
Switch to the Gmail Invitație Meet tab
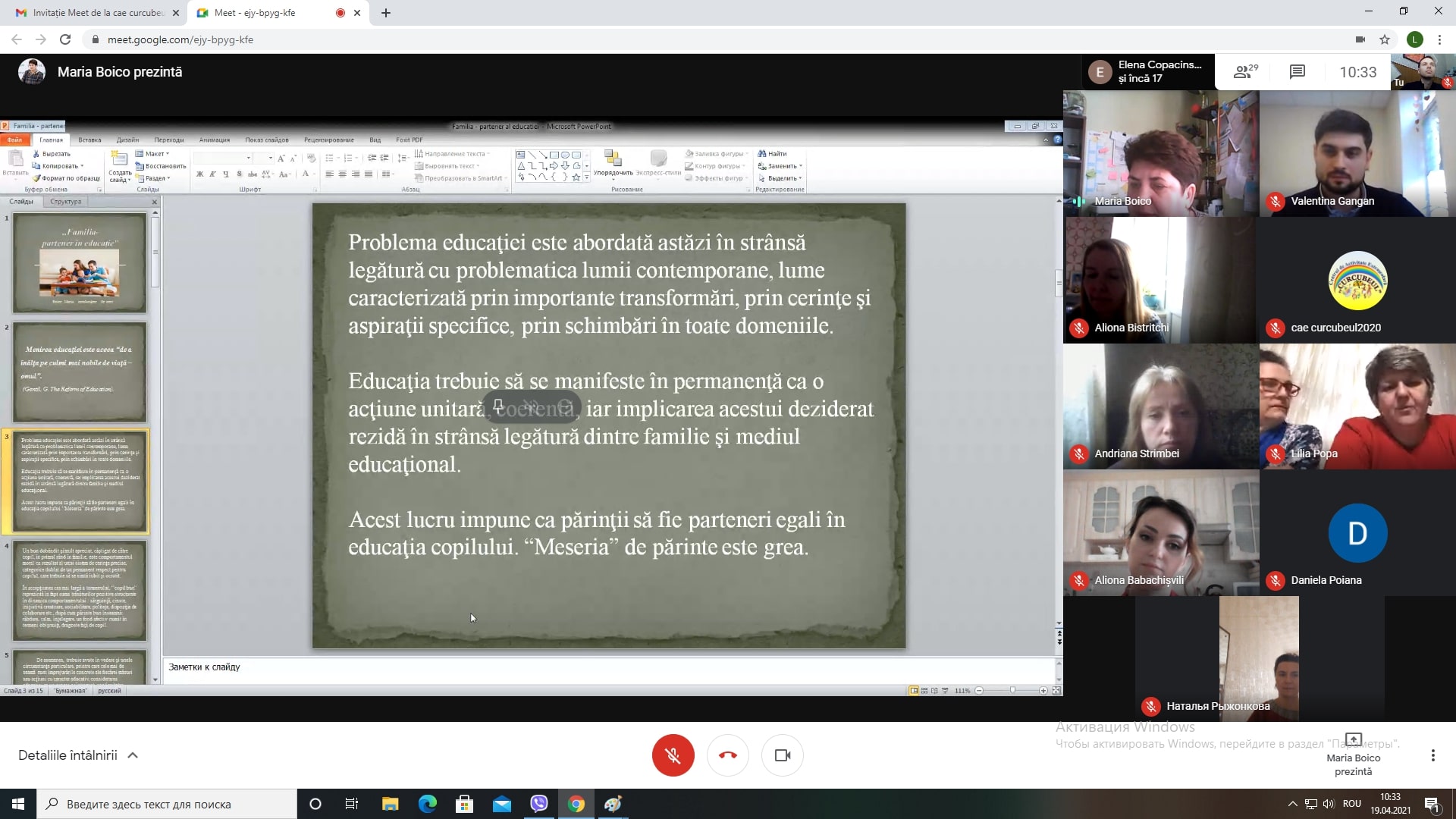coord(99,13)
